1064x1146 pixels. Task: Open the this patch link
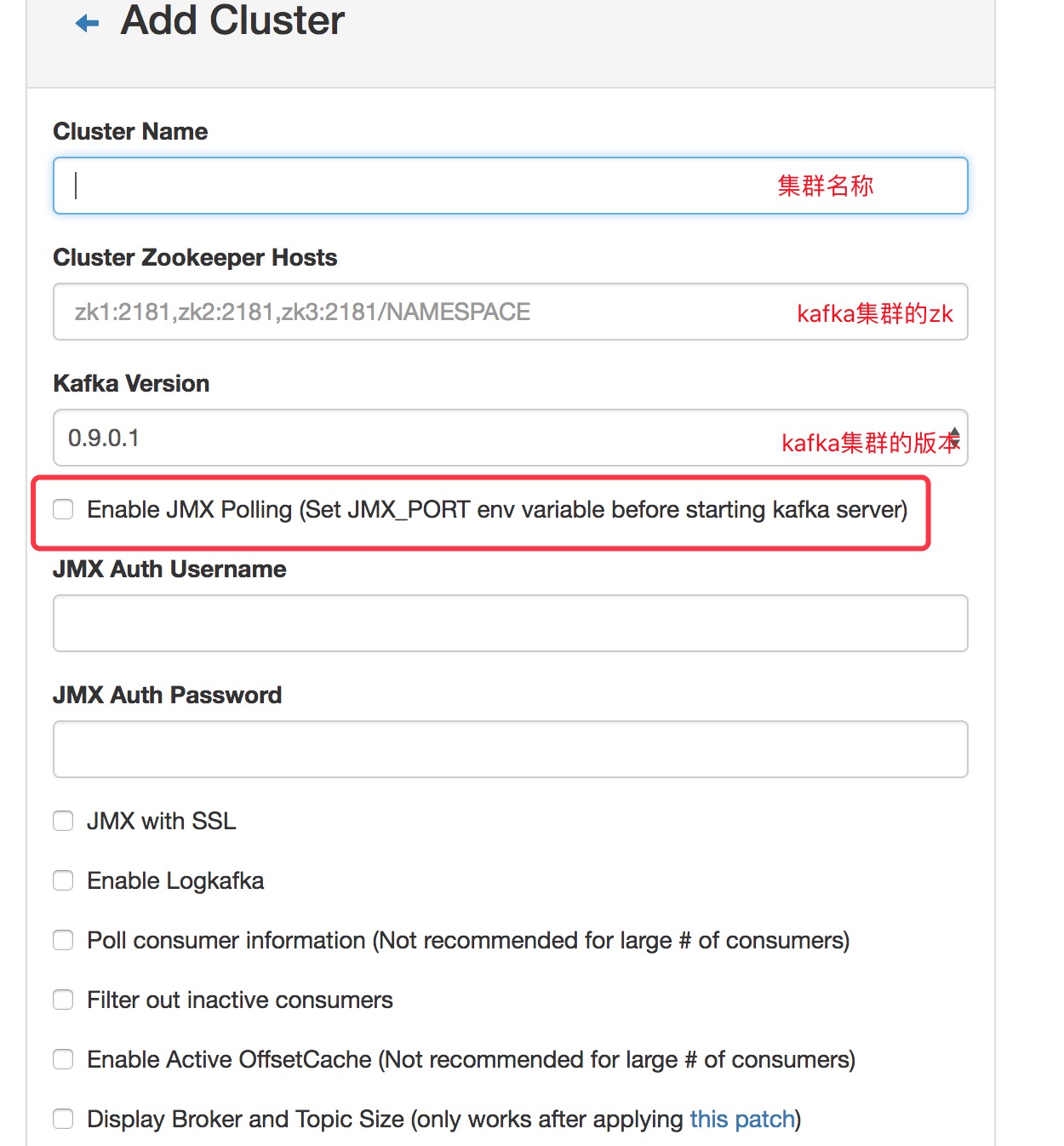(741, 1119)
